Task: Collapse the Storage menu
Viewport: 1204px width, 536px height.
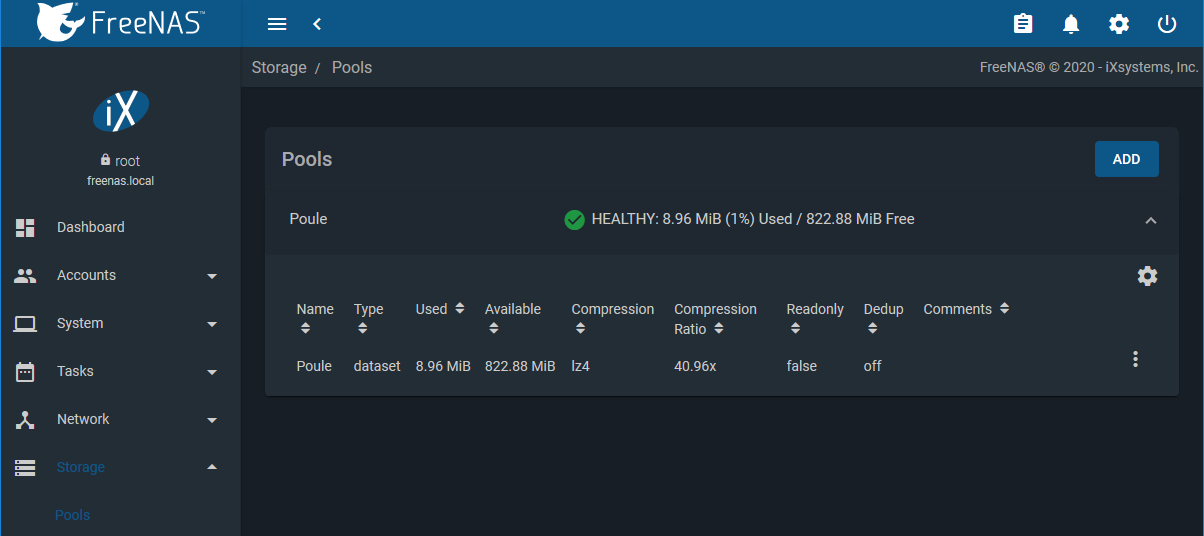Action: pyautogui.click(x=120, y=467)
